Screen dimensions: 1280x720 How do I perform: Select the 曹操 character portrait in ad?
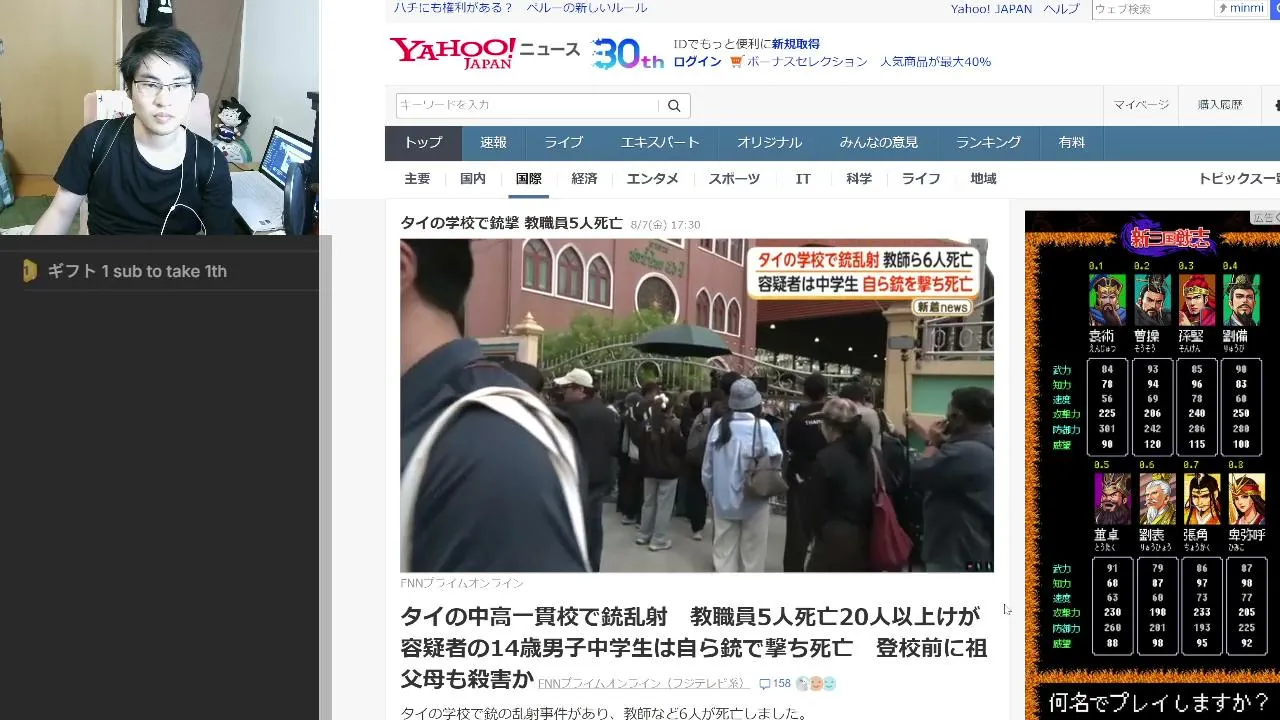(x=1152, y=298)
